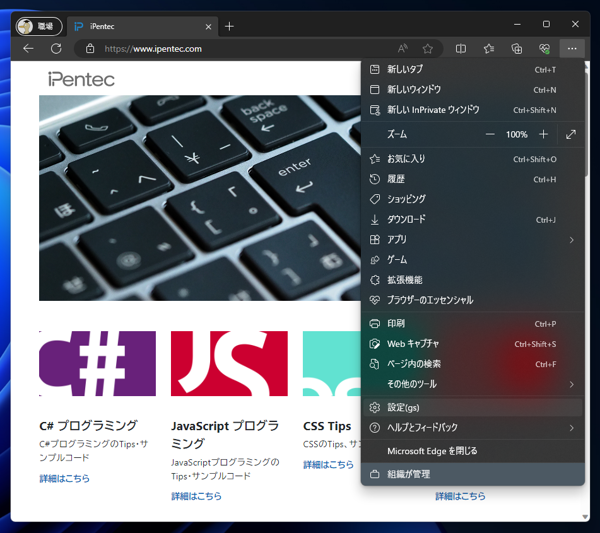Select 新しいウィンドウ menu item
Viewport: 600px width, 533px height.
[473, 90]
